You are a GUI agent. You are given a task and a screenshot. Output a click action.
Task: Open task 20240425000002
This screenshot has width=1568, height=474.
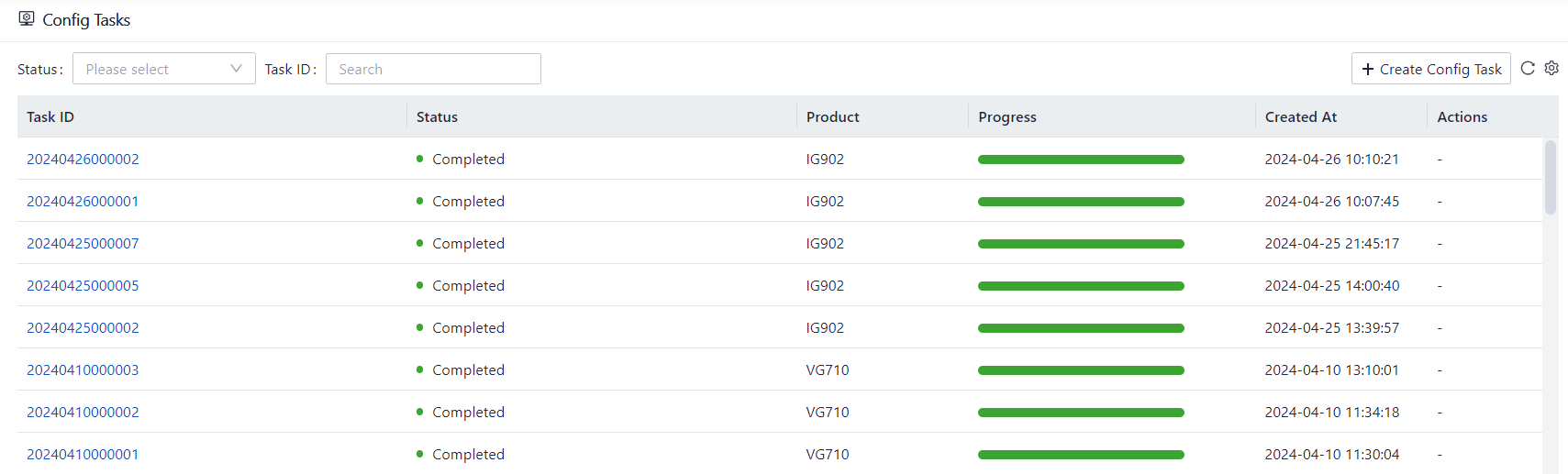coord(83,327)
